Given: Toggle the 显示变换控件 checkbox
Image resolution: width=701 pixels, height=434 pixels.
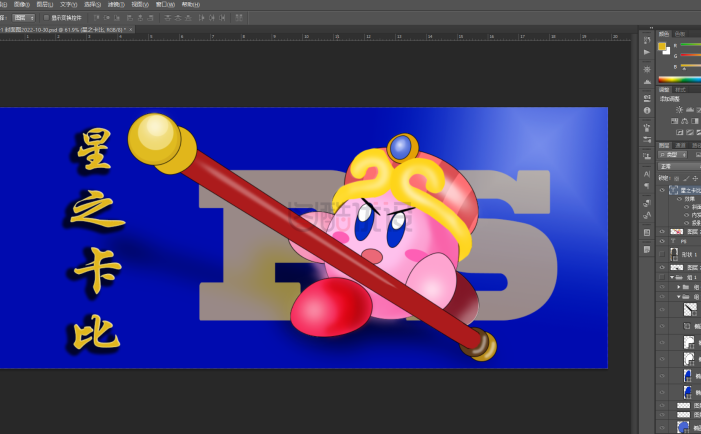Looking at the screenshot, I should click(46, 18).
